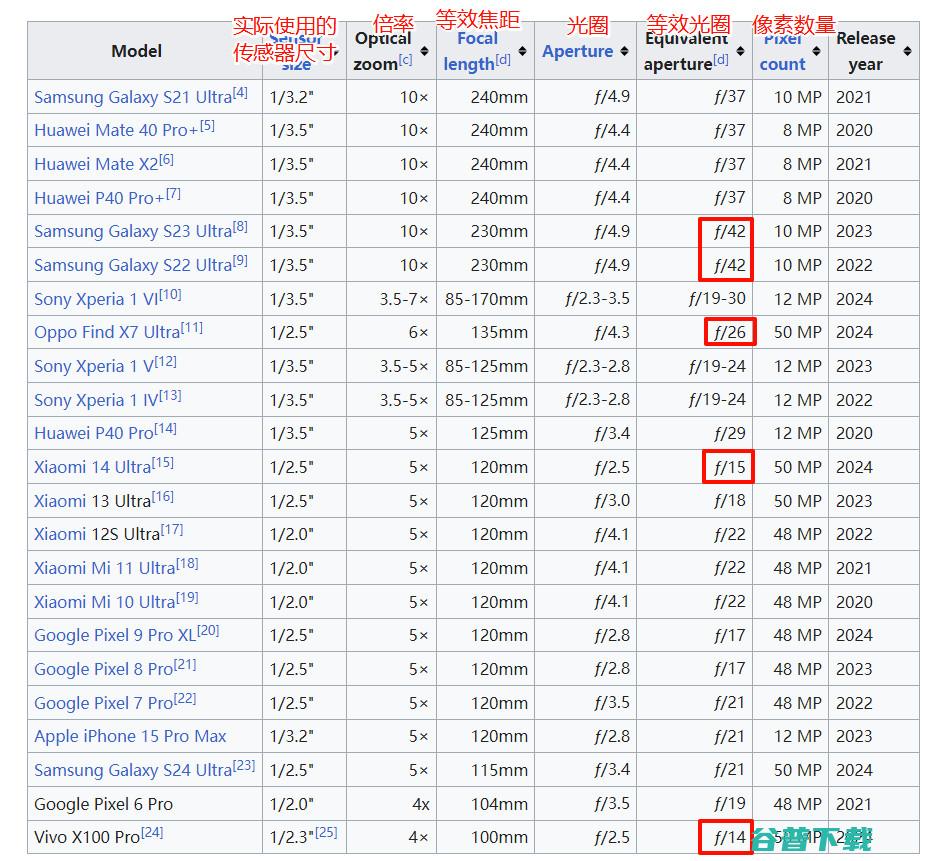Open Samsung Galaxy S24 Ultra link

133,770
